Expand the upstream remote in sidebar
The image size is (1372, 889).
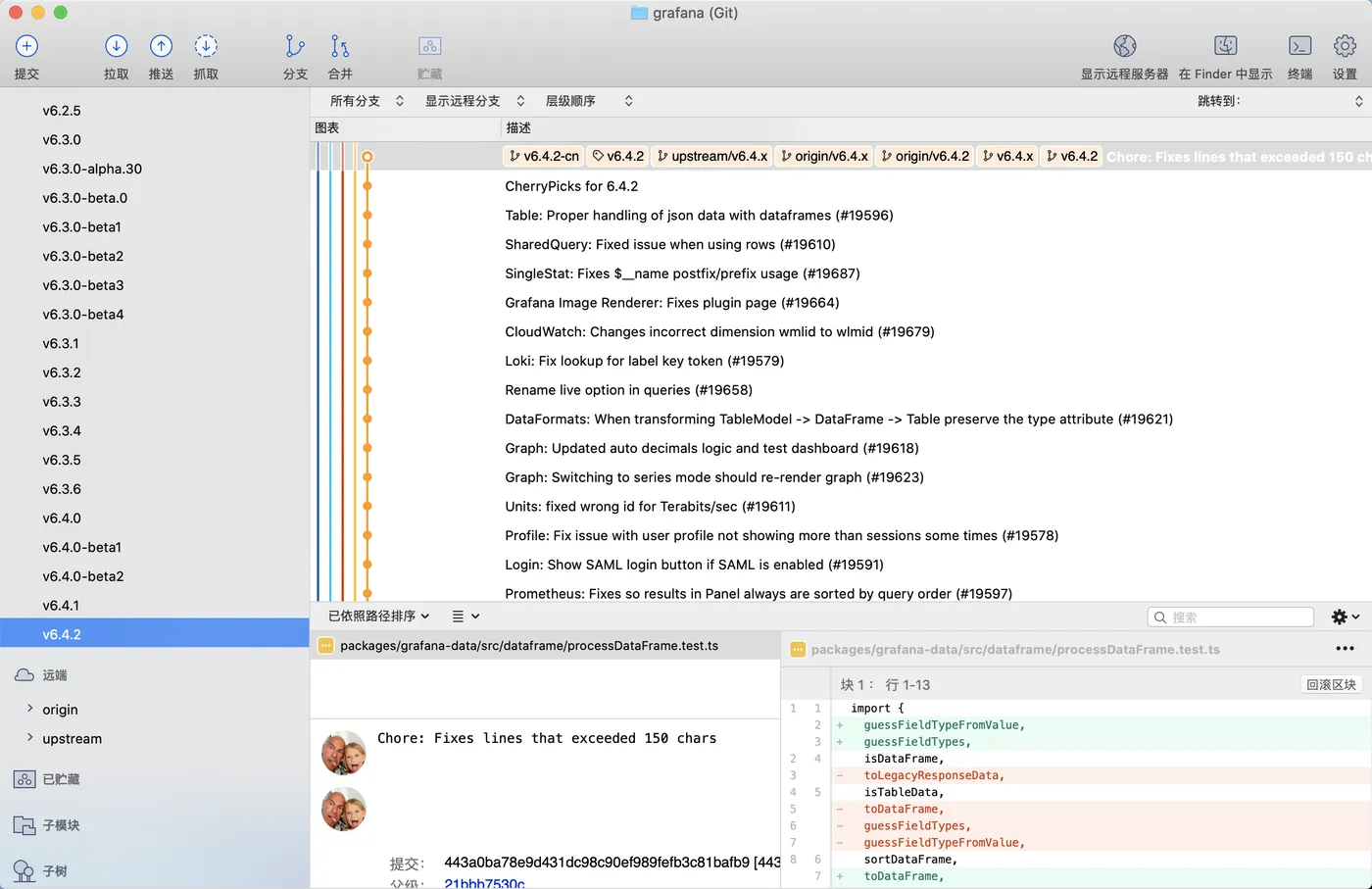(29, 738)
